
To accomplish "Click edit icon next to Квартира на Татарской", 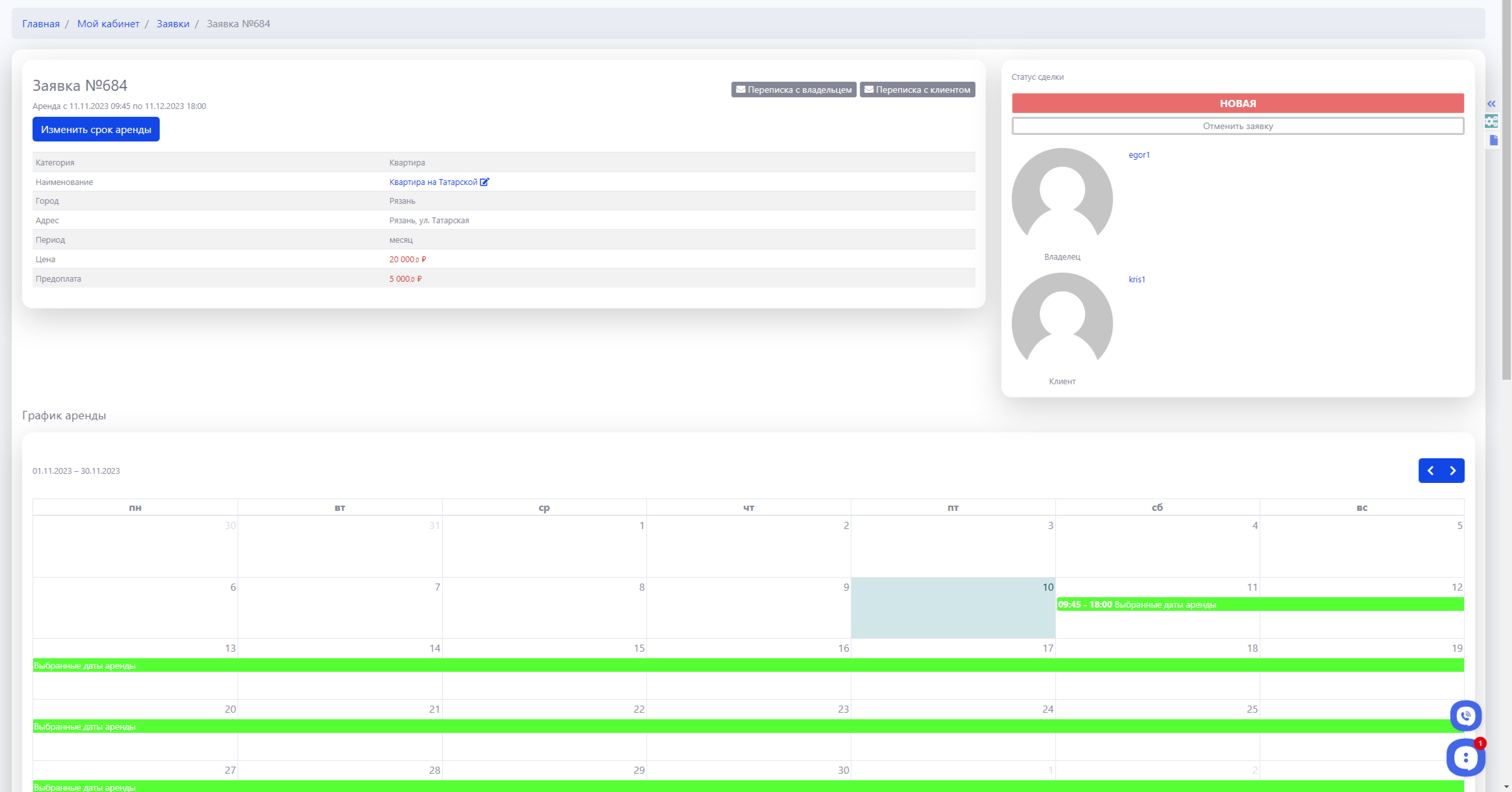I will 484,182.
